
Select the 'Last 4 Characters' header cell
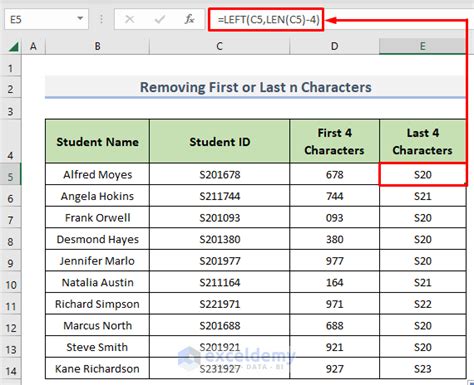pyautogui.click(x=423, y=142)
